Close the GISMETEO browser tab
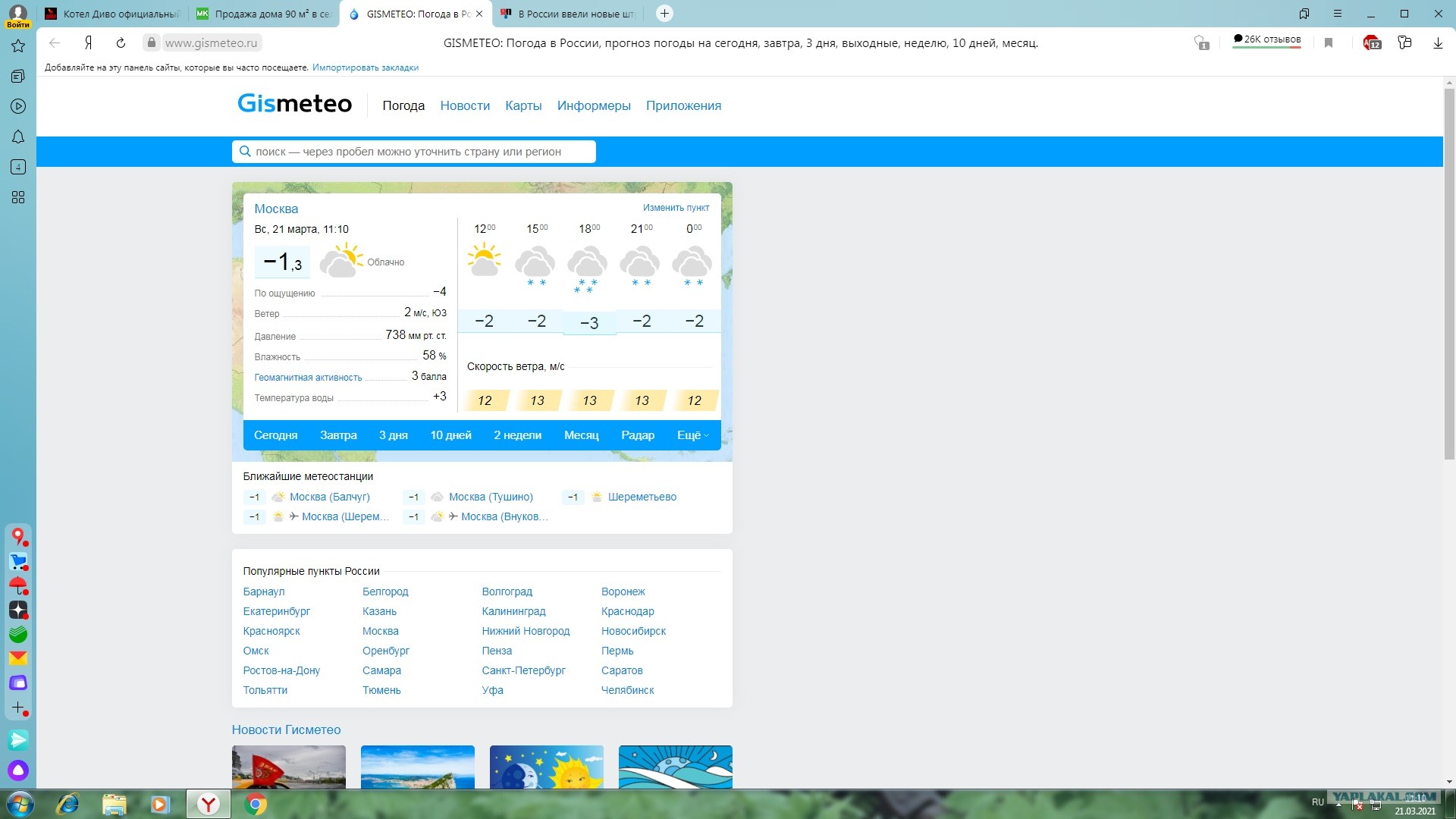Viewport: 1456px width, 819px height. click(x=479, y=14)
